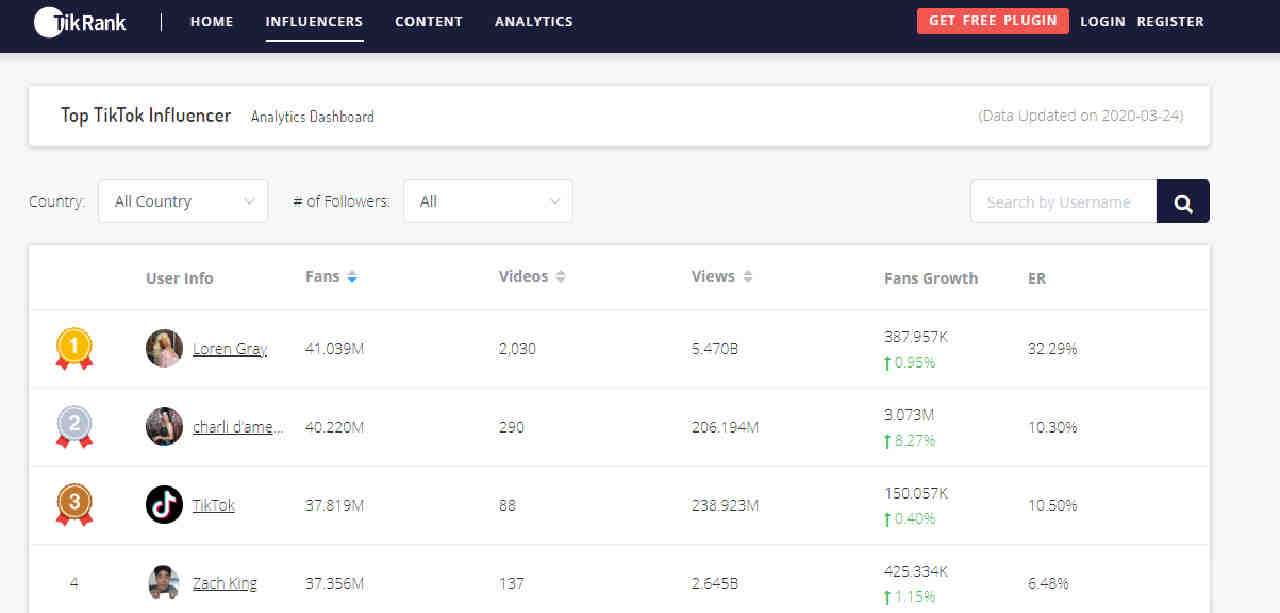Screen dimensions: 1280x613
Task: Select the 88 videos value
Action: (507, 505)
